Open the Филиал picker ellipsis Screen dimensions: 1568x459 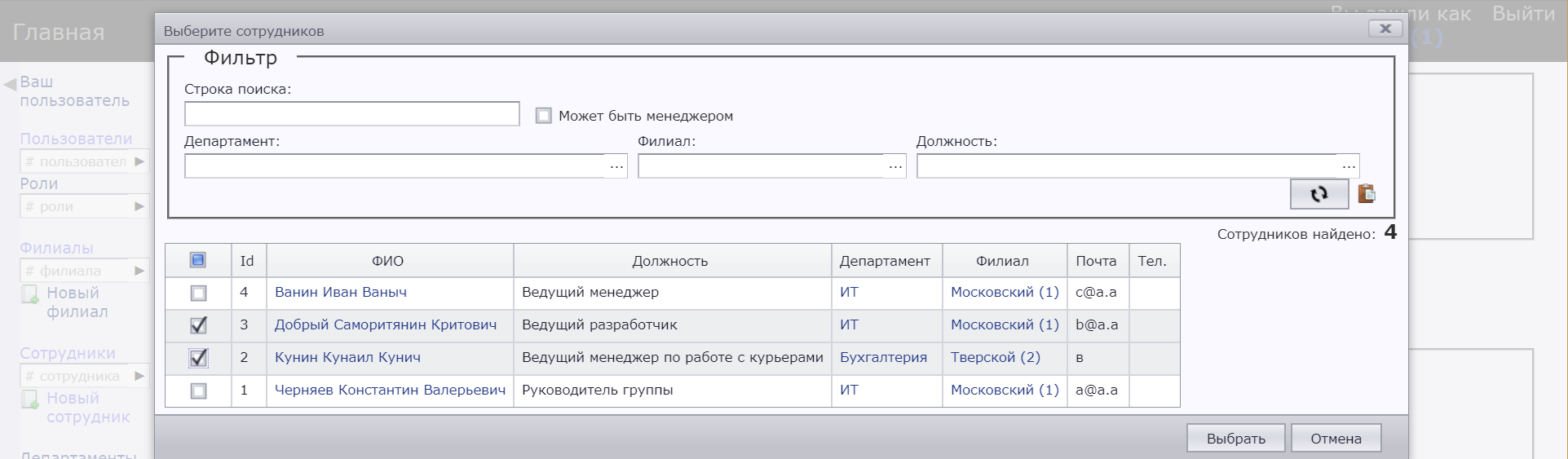pos(895,166)
